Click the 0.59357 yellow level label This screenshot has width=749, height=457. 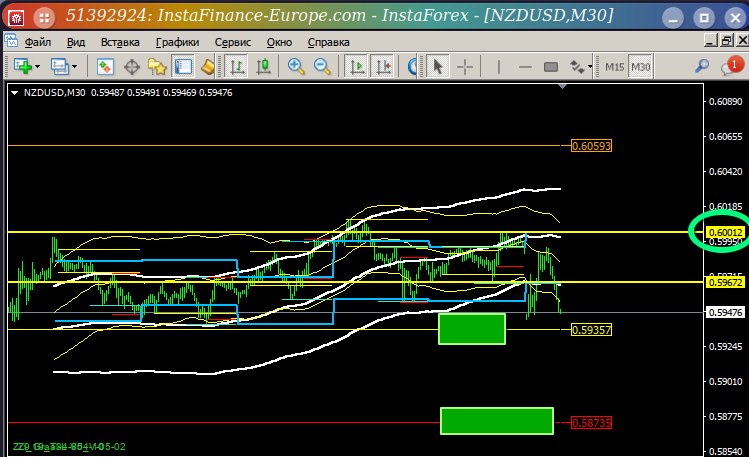(x=591, y=329)
